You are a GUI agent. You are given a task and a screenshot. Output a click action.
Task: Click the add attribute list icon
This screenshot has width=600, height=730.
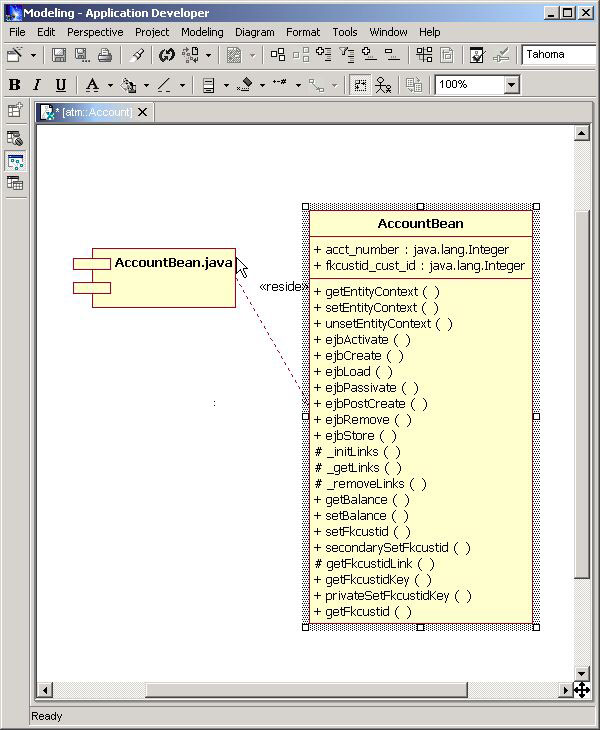coord(324,54)
